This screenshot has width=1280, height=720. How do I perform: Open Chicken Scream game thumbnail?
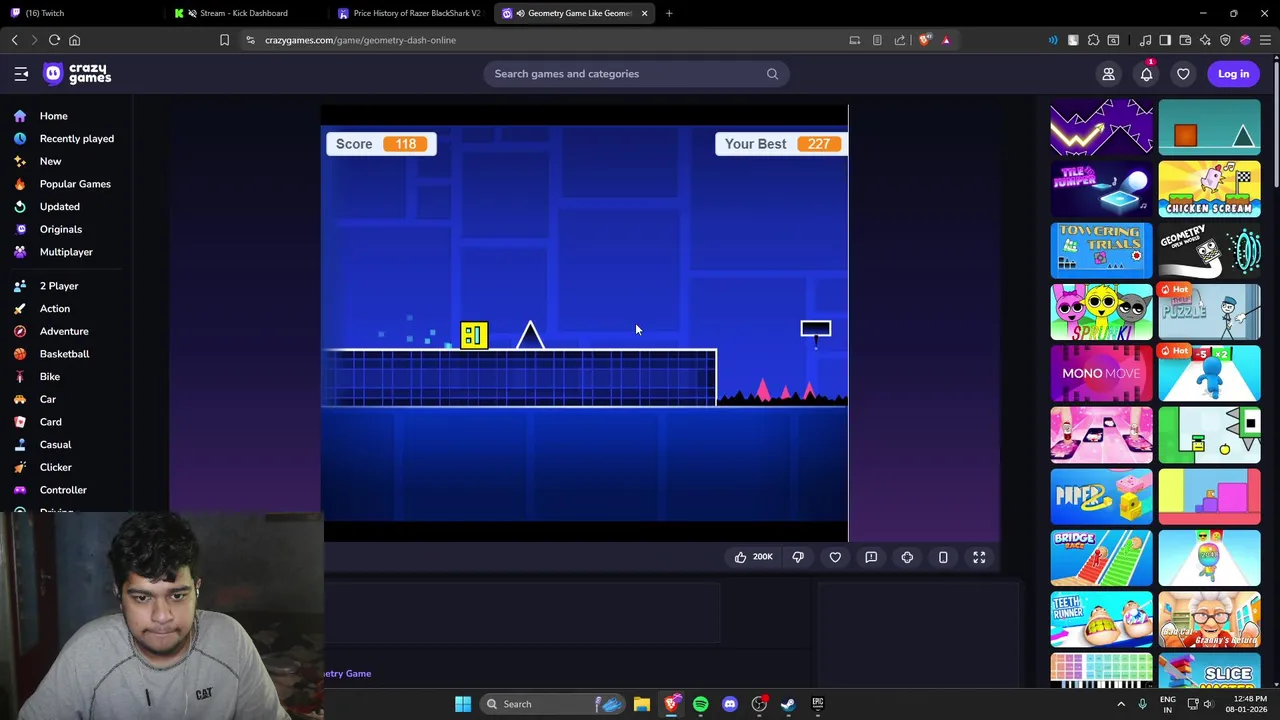coord(1209,189)
